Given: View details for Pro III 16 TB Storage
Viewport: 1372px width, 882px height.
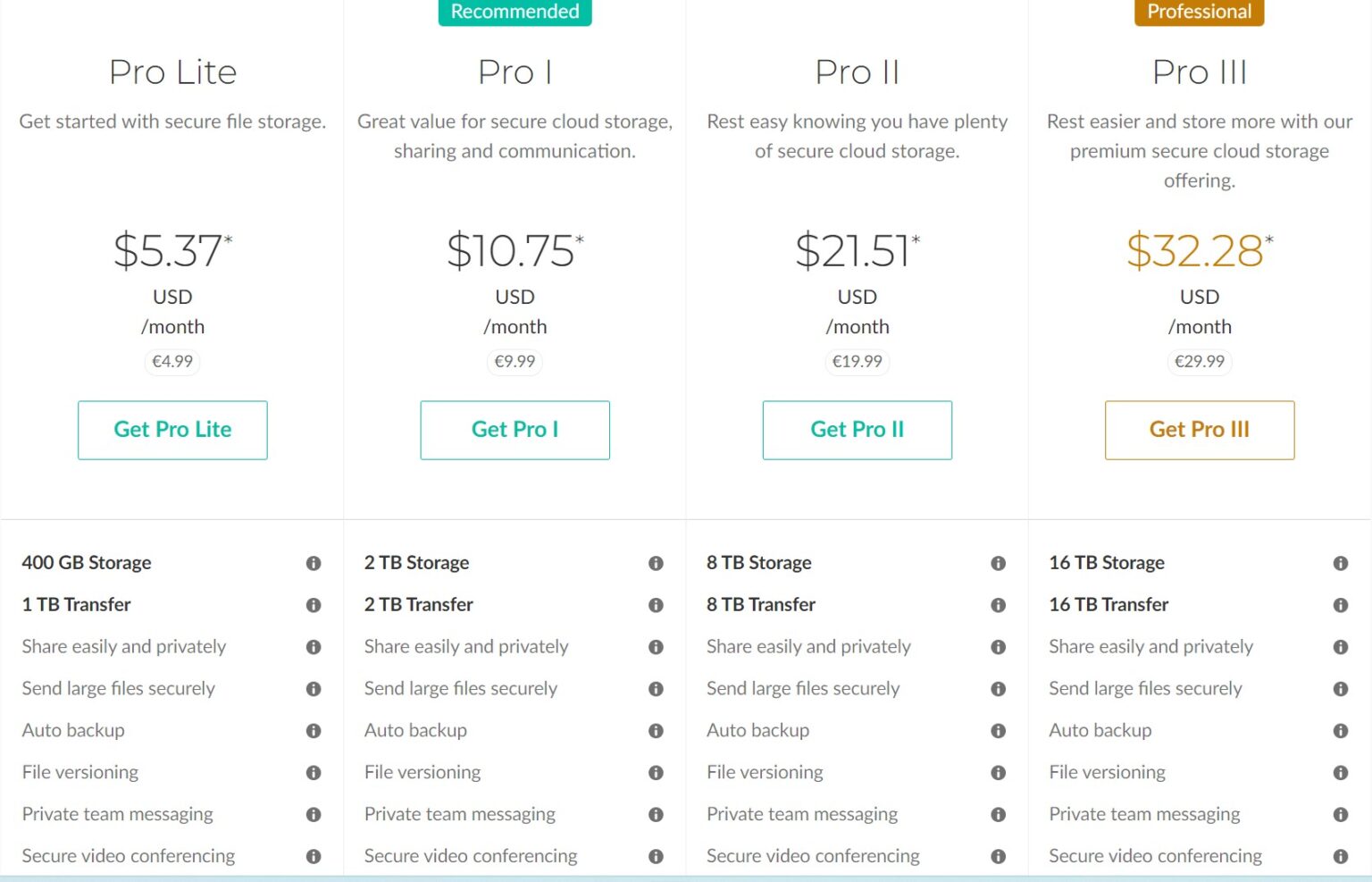Looking at the screenshot, I should point(1341,563).
